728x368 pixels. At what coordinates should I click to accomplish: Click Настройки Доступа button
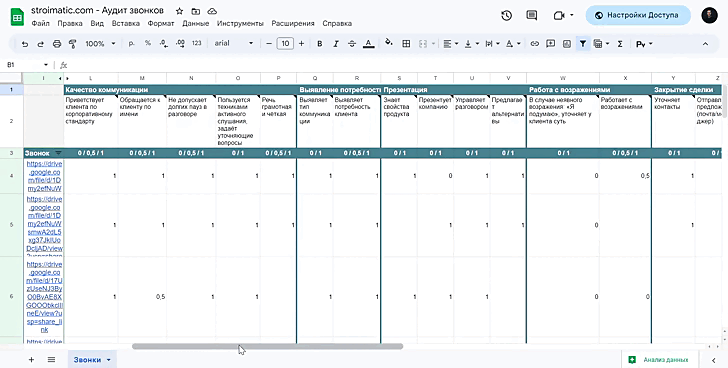coord(638,15)
